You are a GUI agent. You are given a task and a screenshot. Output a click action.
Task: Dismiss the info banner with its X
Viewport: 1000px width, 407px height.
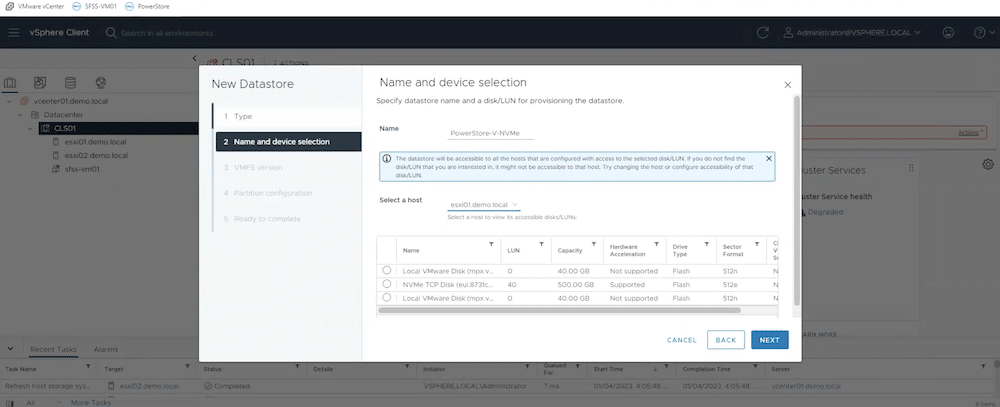pyautogui.click(x=768, y=158)
